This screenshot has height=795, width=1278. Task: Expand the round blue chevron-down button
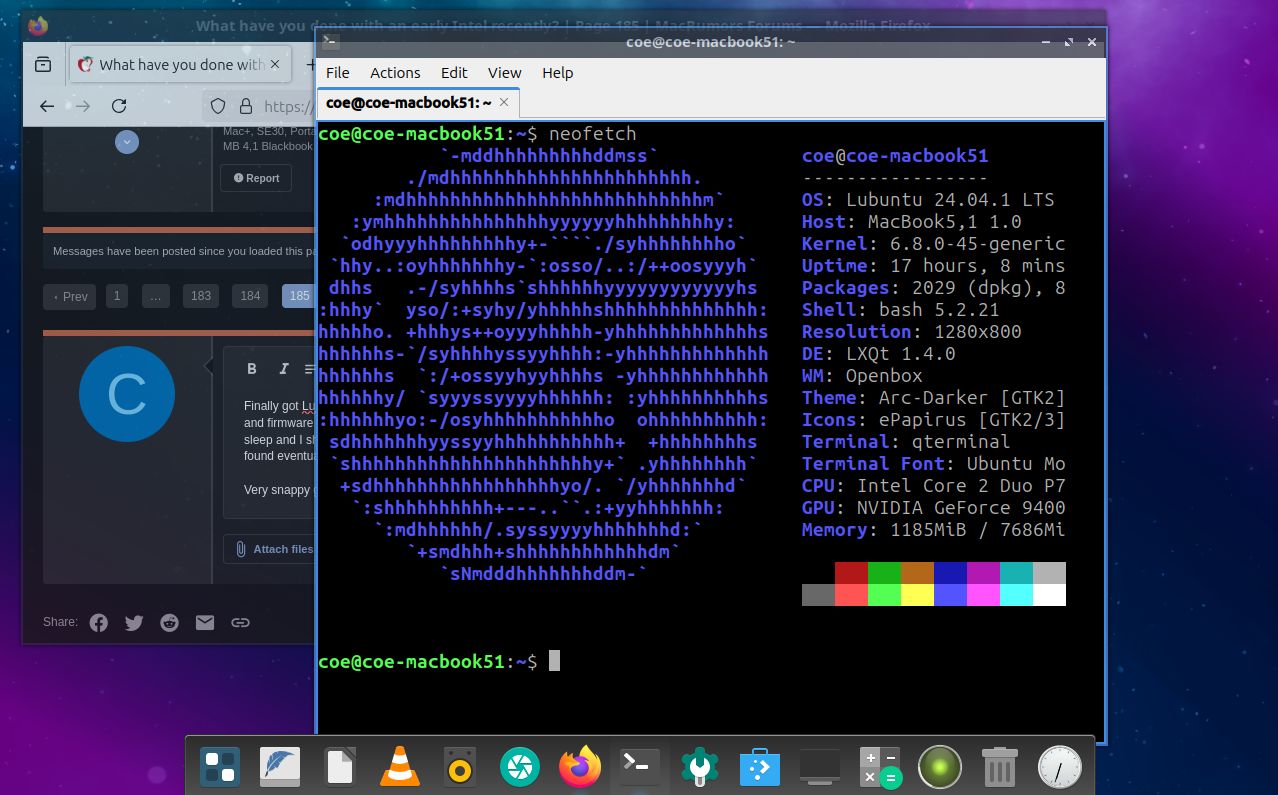[126, 142]
